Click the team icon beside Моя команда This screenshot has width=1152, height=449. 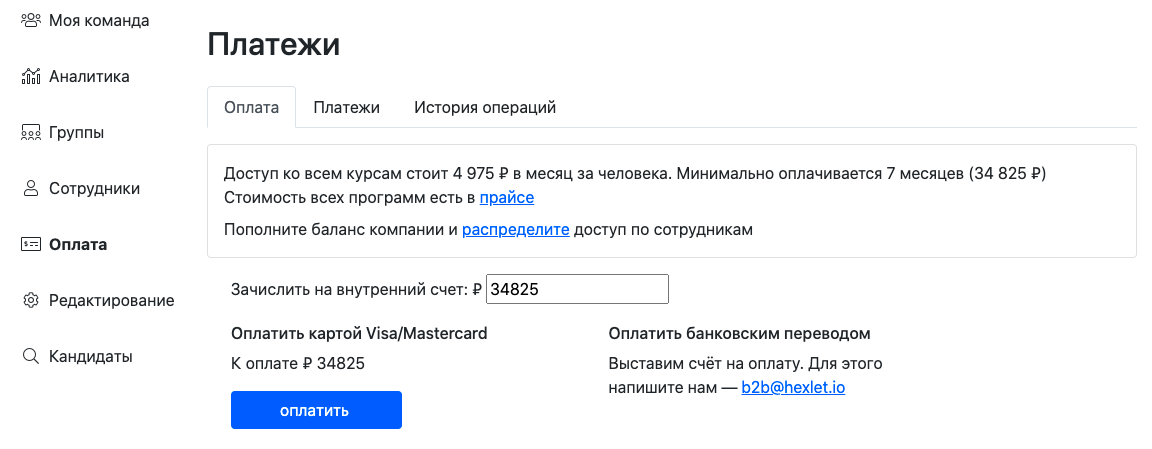[x=31, y=20]
